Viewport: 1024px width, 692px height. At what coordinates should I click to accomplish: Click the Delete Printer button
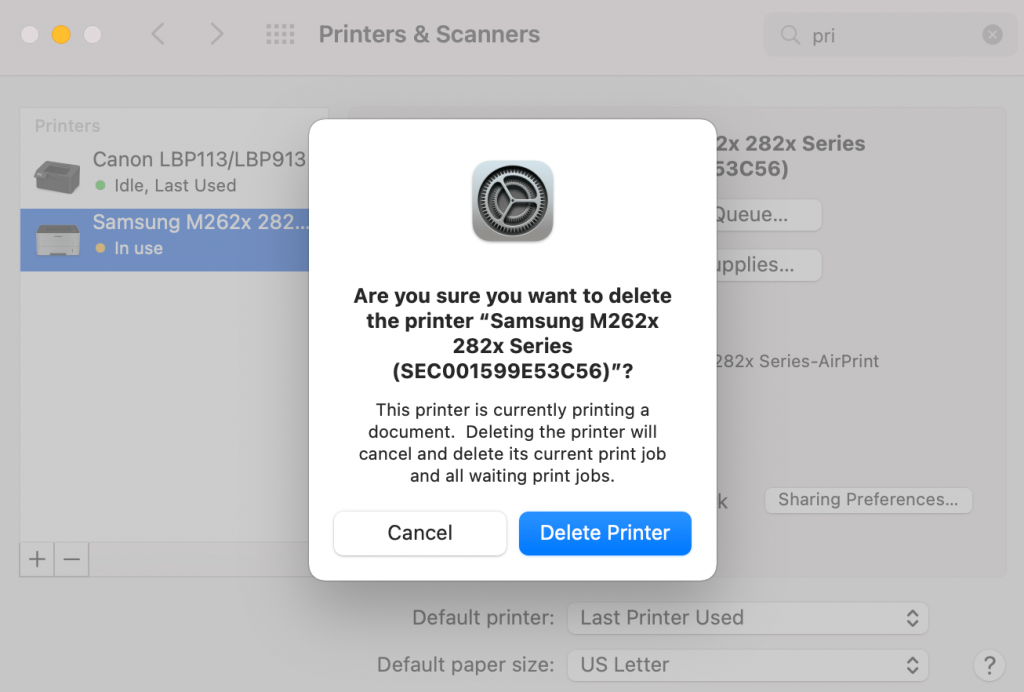(x=605, y=533)
